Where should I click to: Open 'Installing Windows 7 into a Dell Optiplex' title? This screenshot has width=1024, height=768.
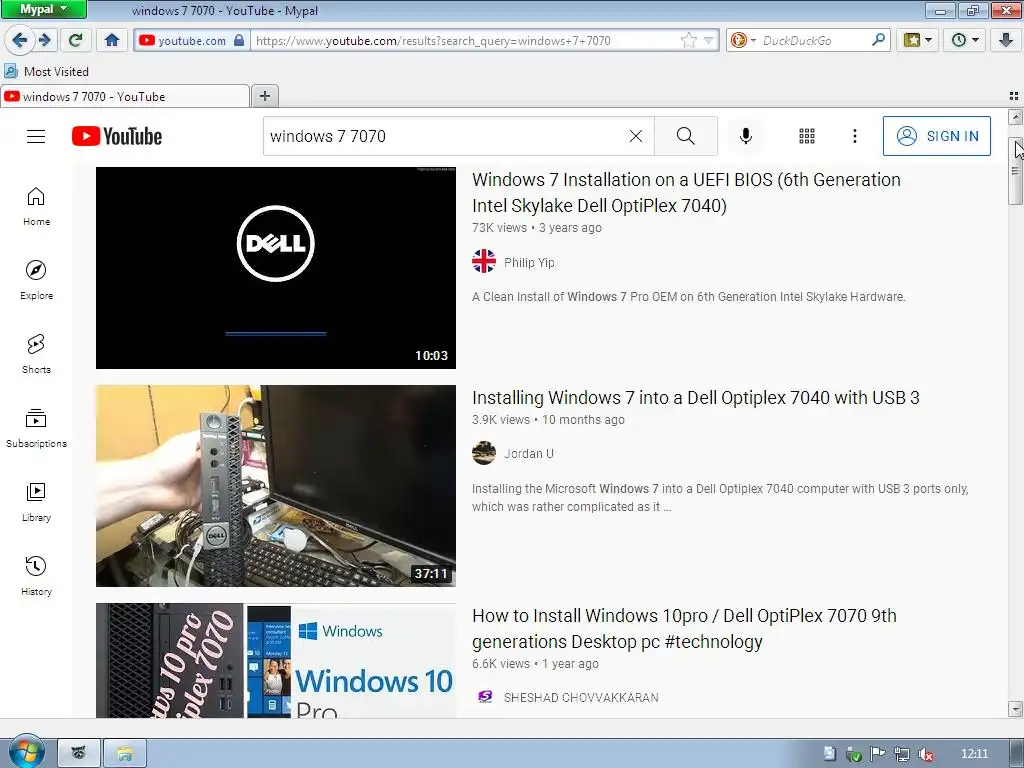[x=696, y=398]
